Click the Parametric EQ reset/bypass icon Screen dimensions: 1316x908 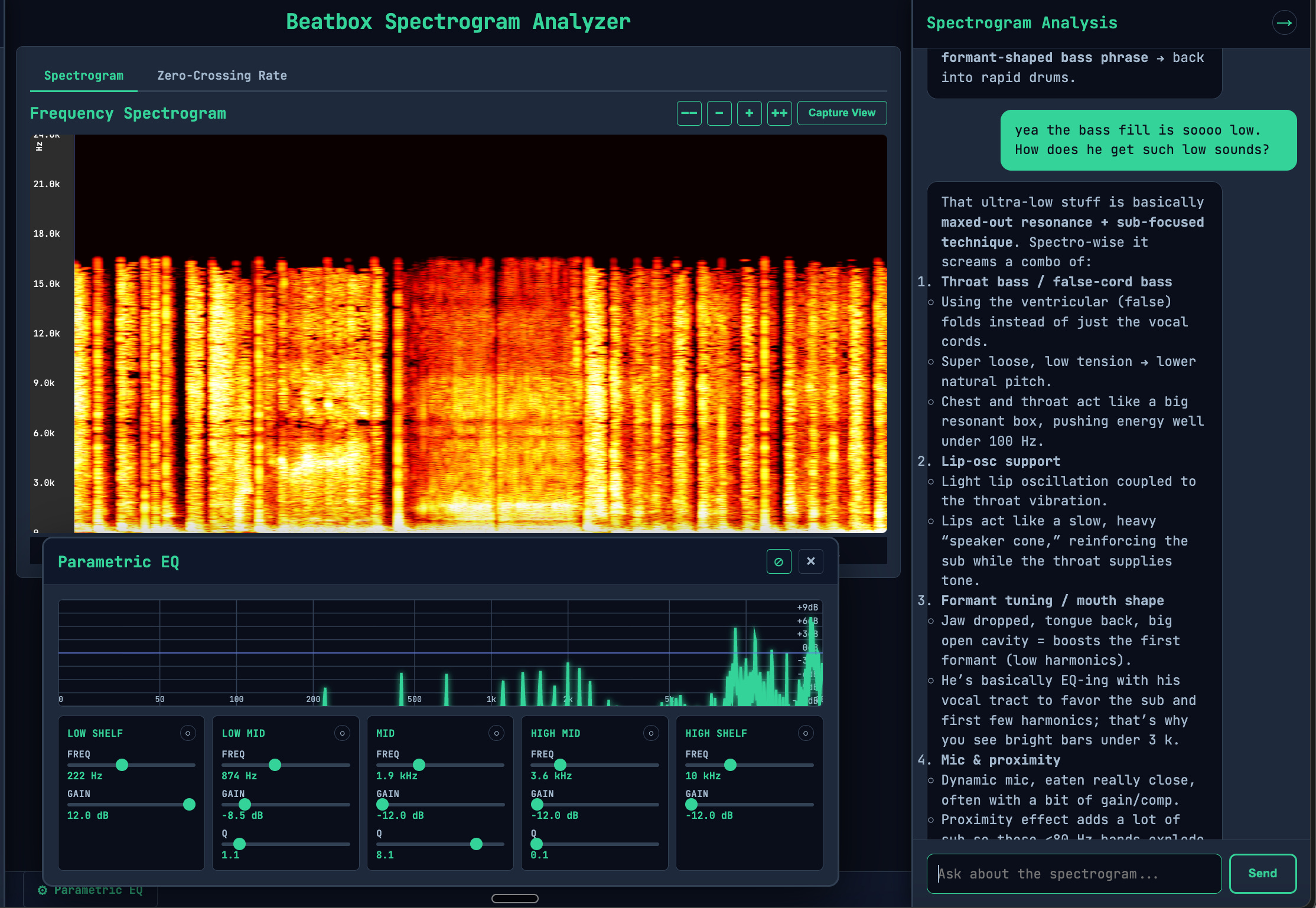pyautogui.click(x=778, y=561)
